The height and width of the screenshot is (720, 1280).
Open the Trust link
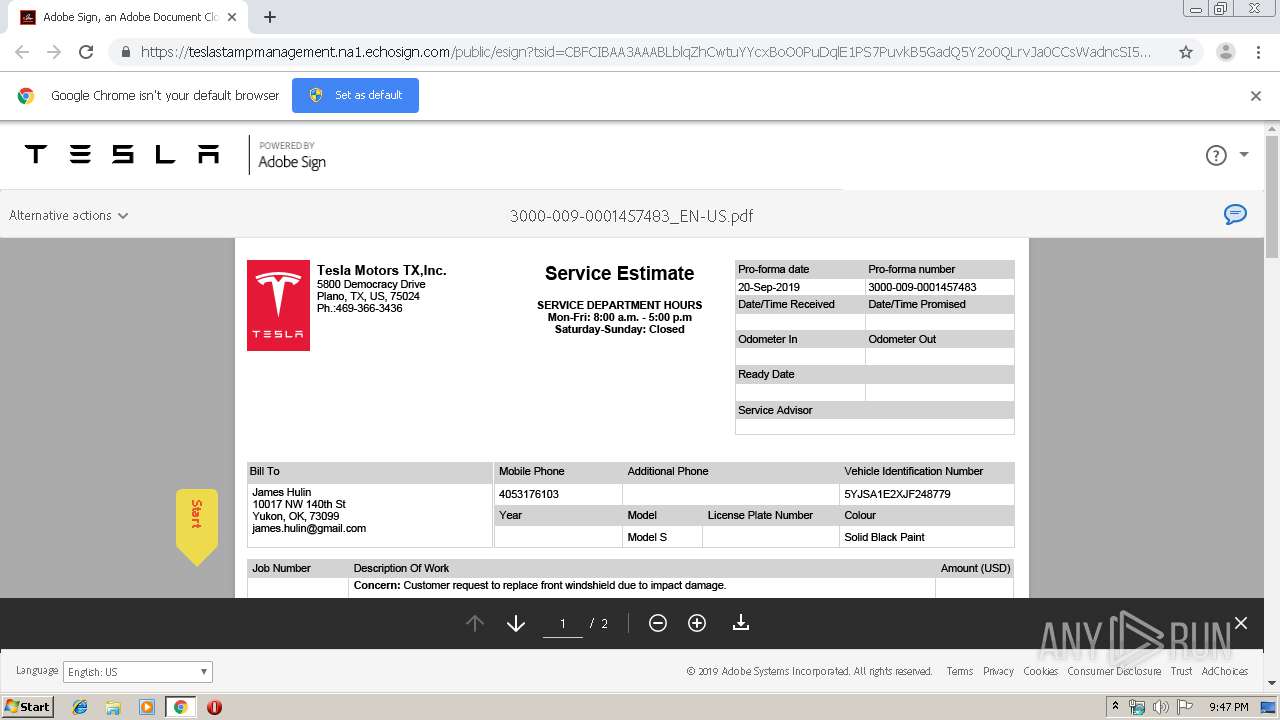pyautogui.click(x=1181, y=671)
